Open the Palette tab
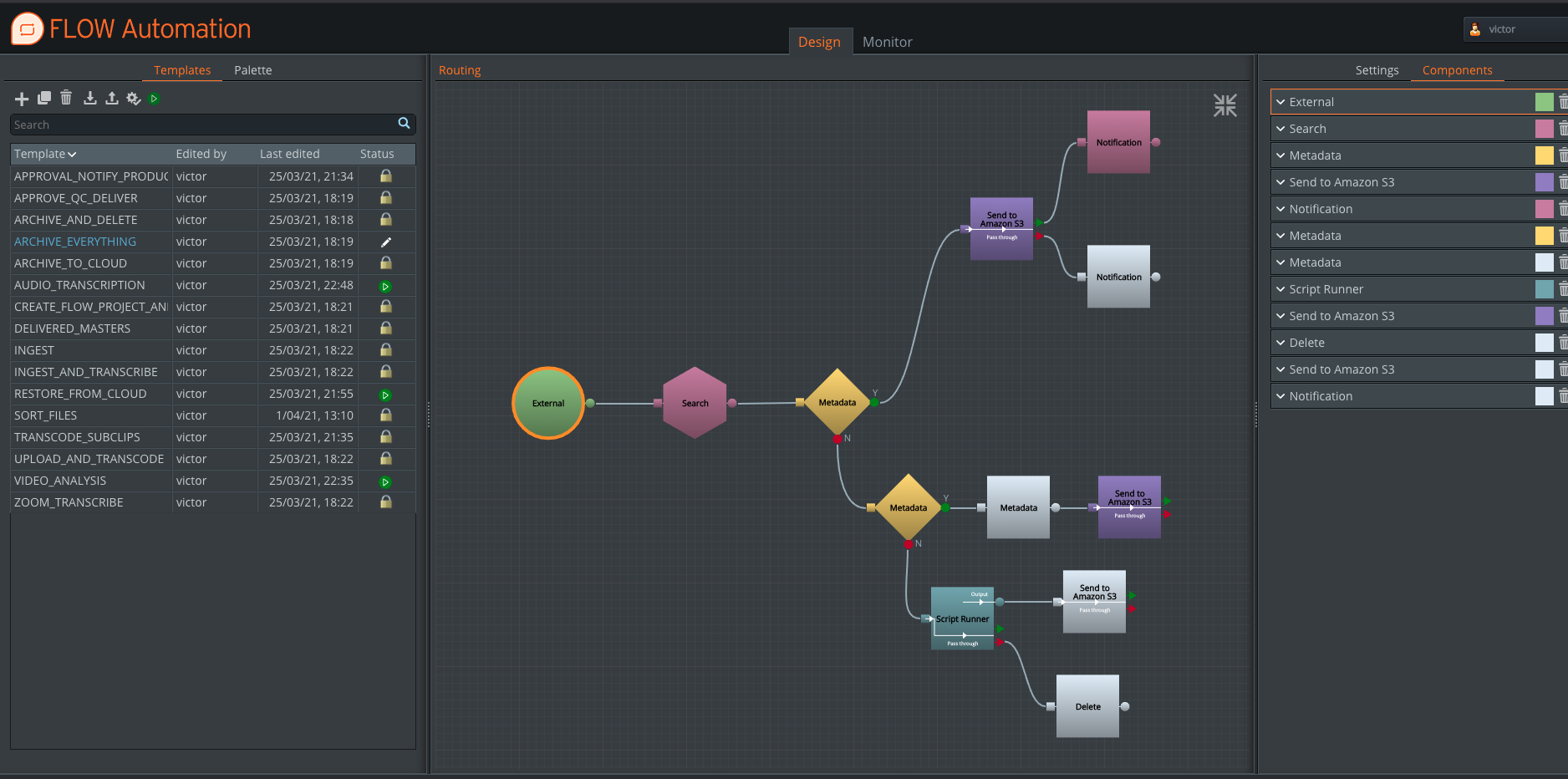 [x=252, y=70]
